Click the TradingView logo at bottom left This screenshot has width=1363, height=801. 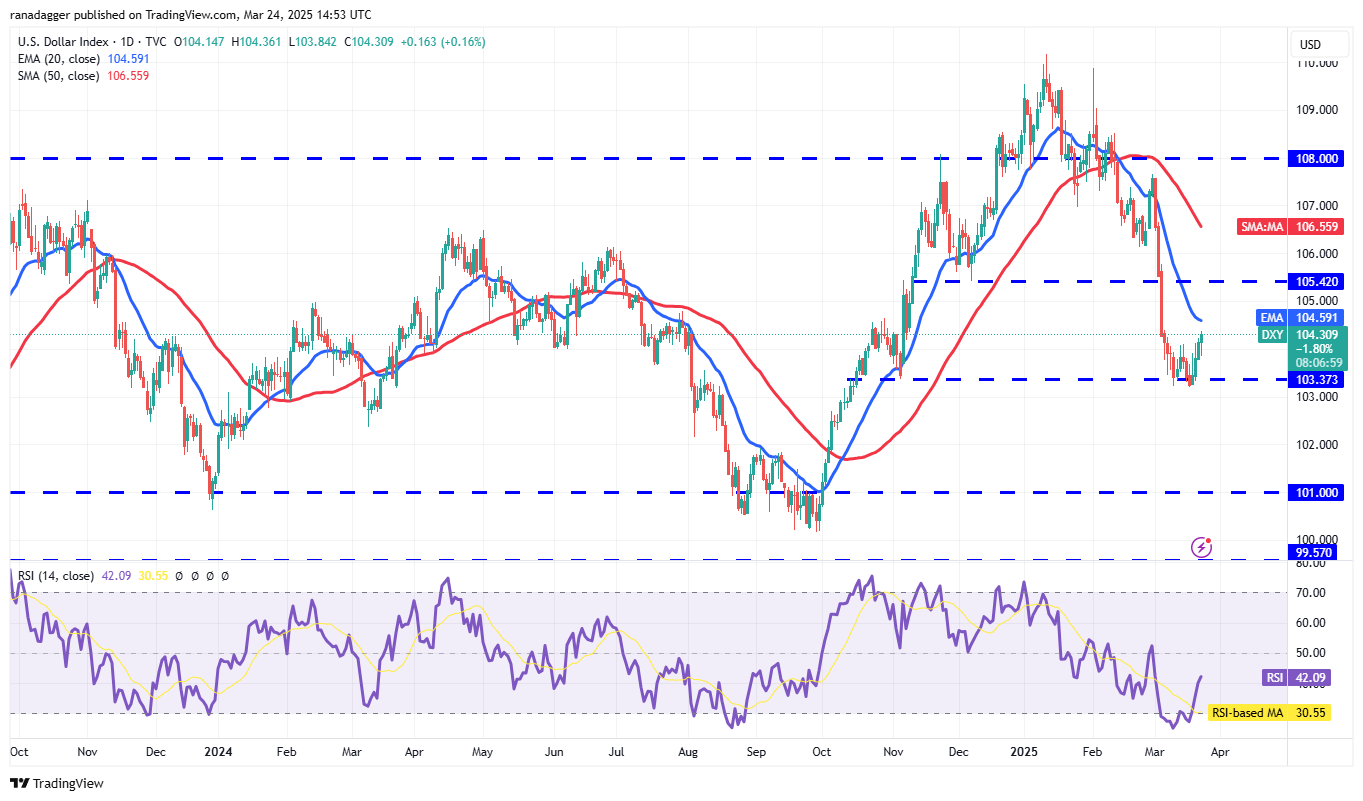coord(57,783)
